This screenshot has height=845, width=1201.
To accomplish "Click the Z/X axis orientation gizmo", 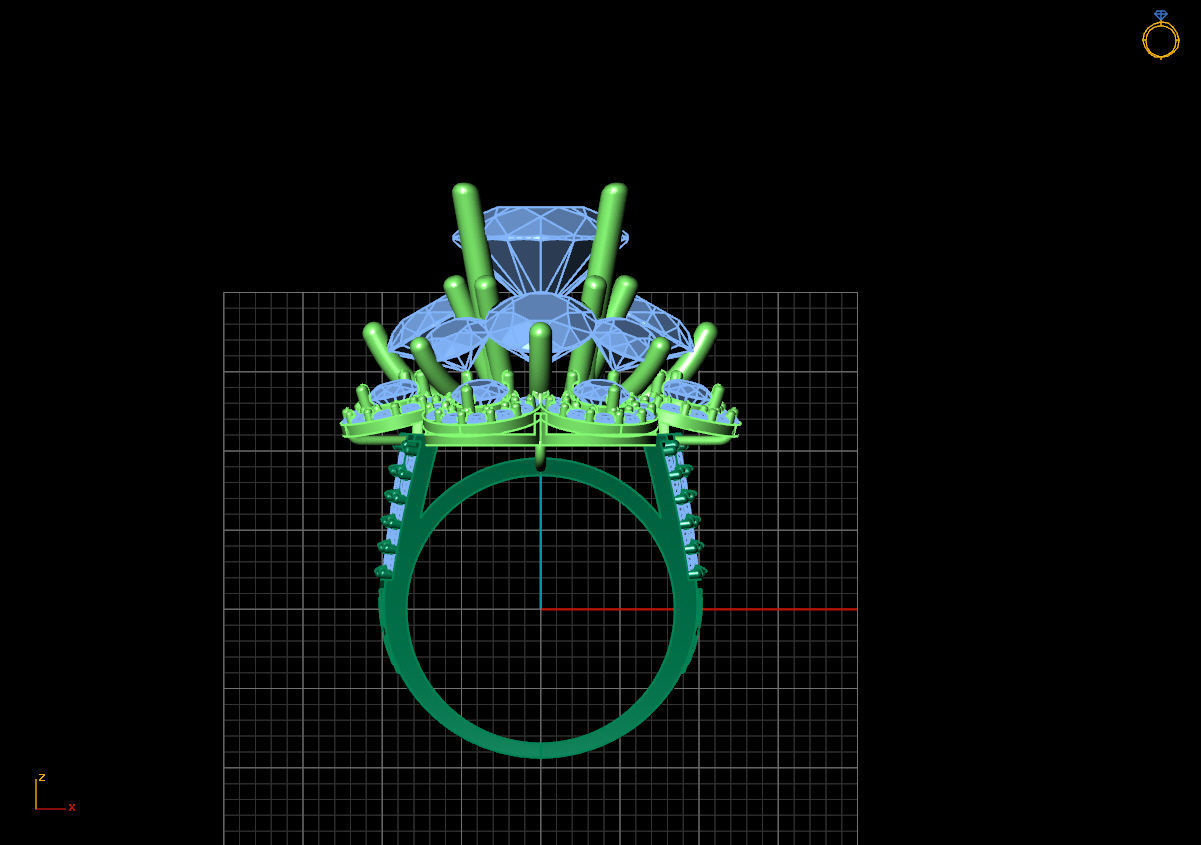I will pyautogui.click(x=54, y=792).
